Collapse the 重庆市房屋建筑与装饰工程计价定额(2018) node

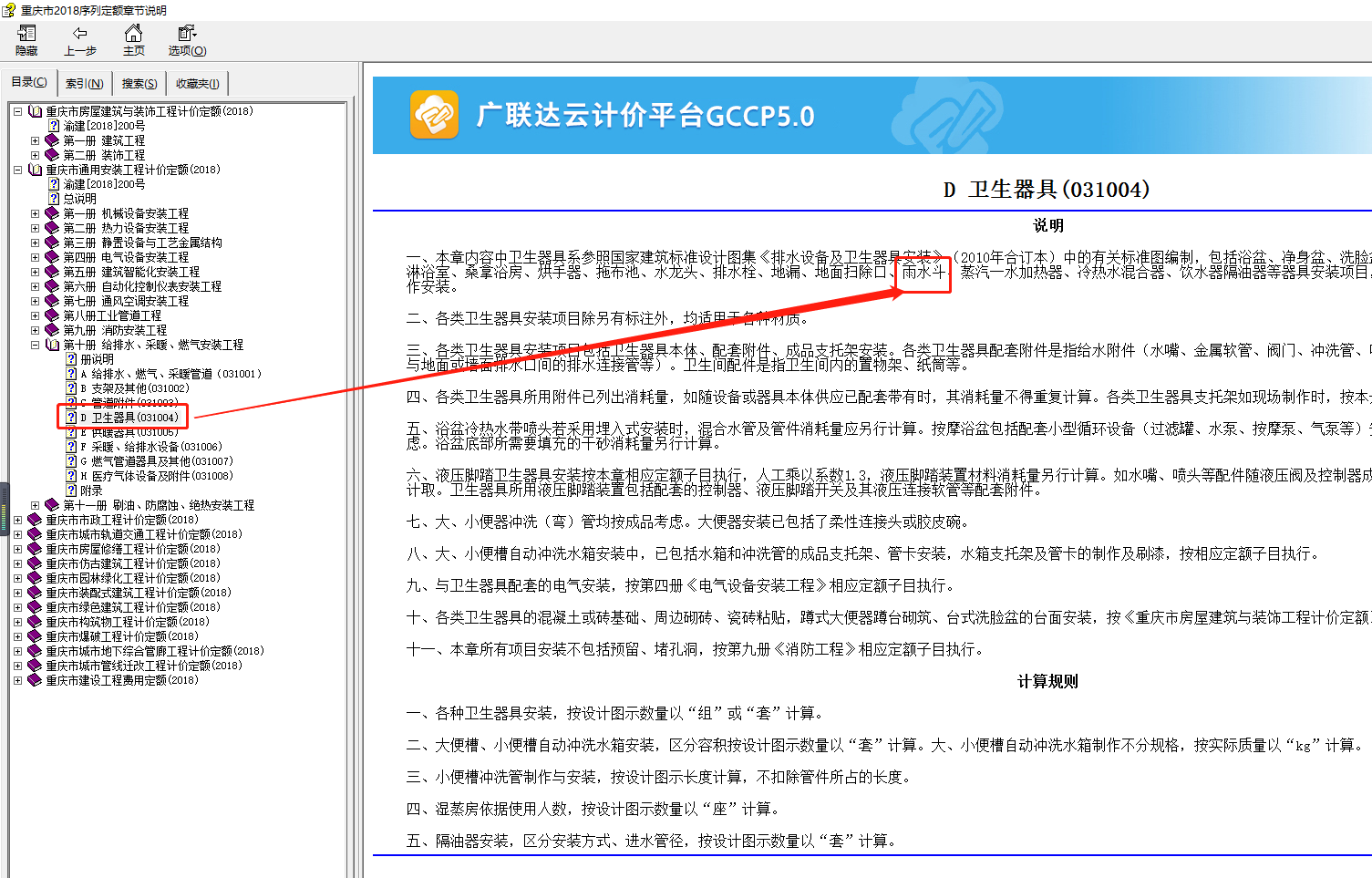coord(17,111)
